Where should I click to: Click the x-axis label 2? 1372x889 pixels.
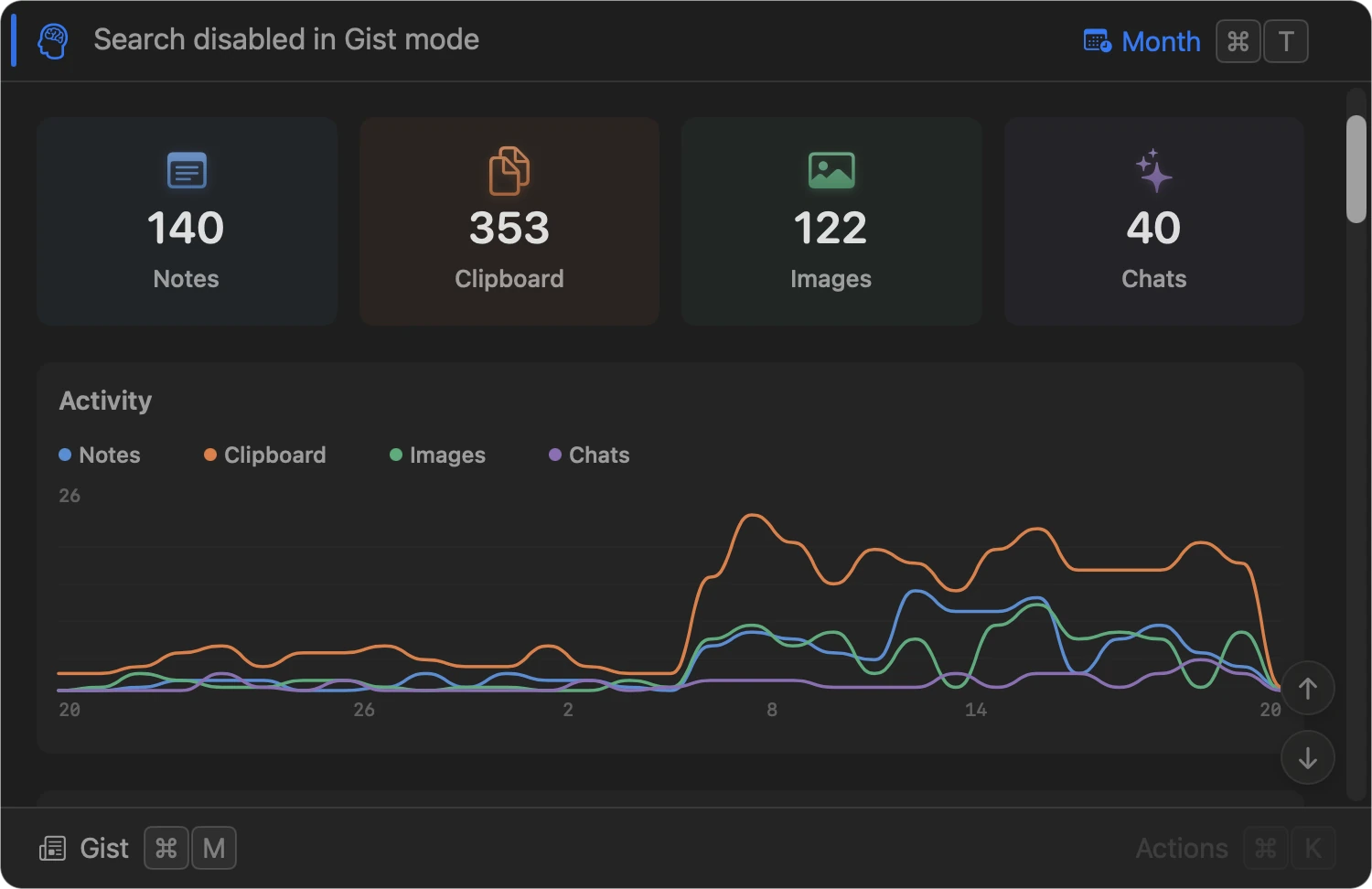click(568, 710)
